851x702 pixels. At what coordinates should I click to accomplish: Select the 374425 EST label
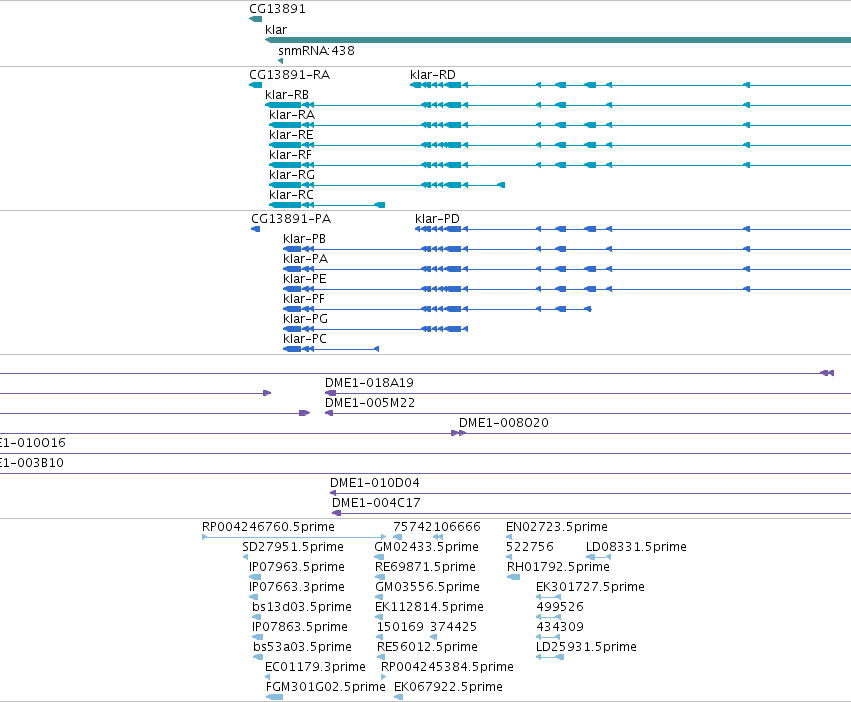pos(454,627)
